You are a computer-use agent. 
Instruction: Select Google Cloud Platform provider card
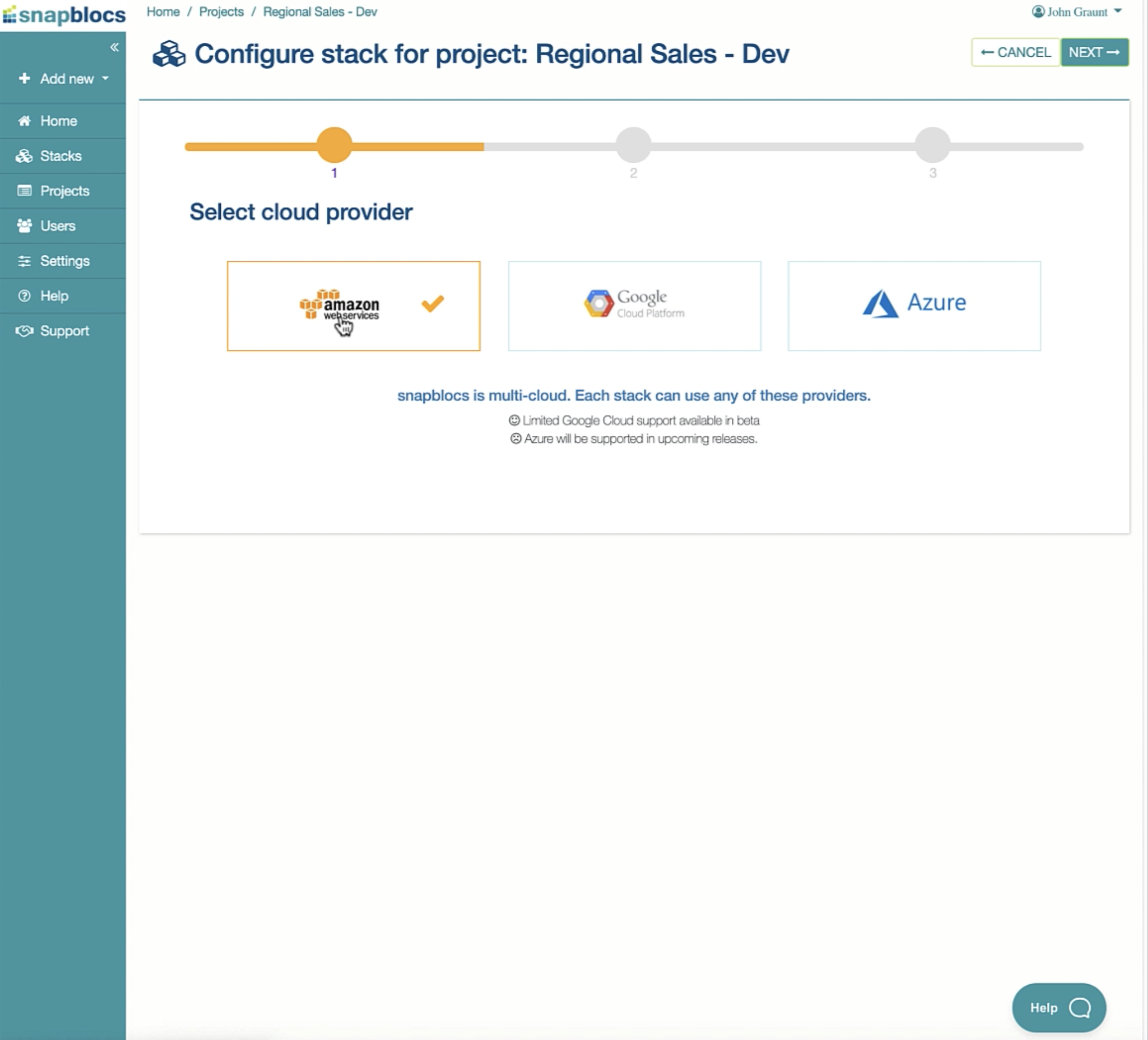pos(634,306)
